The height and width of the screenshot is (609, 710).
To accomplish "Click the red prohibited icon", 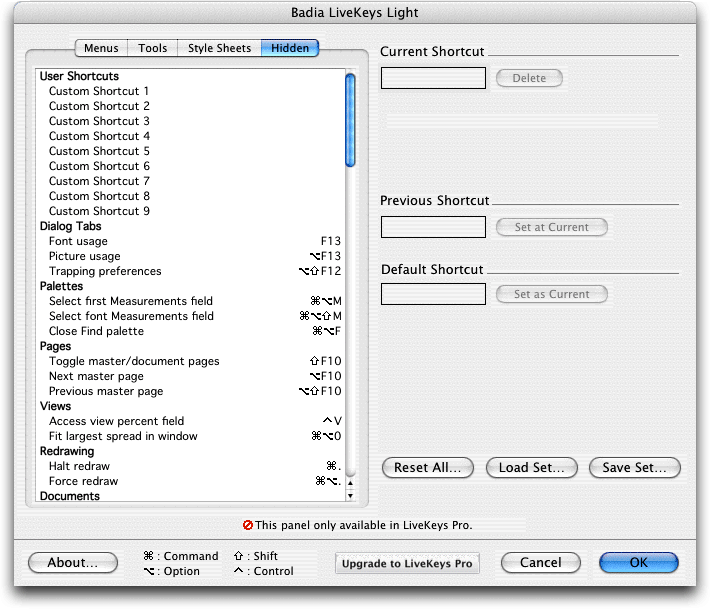I will (248, 525).
